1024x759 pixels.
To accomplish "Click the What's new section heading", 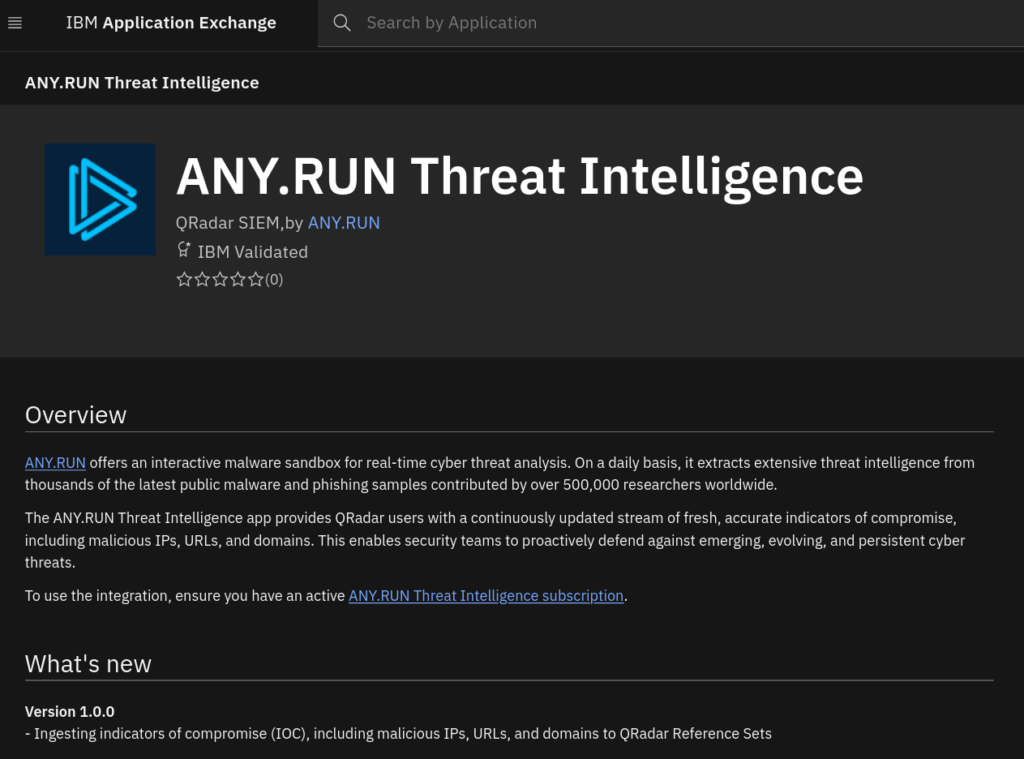I will [x=88, y=664].
